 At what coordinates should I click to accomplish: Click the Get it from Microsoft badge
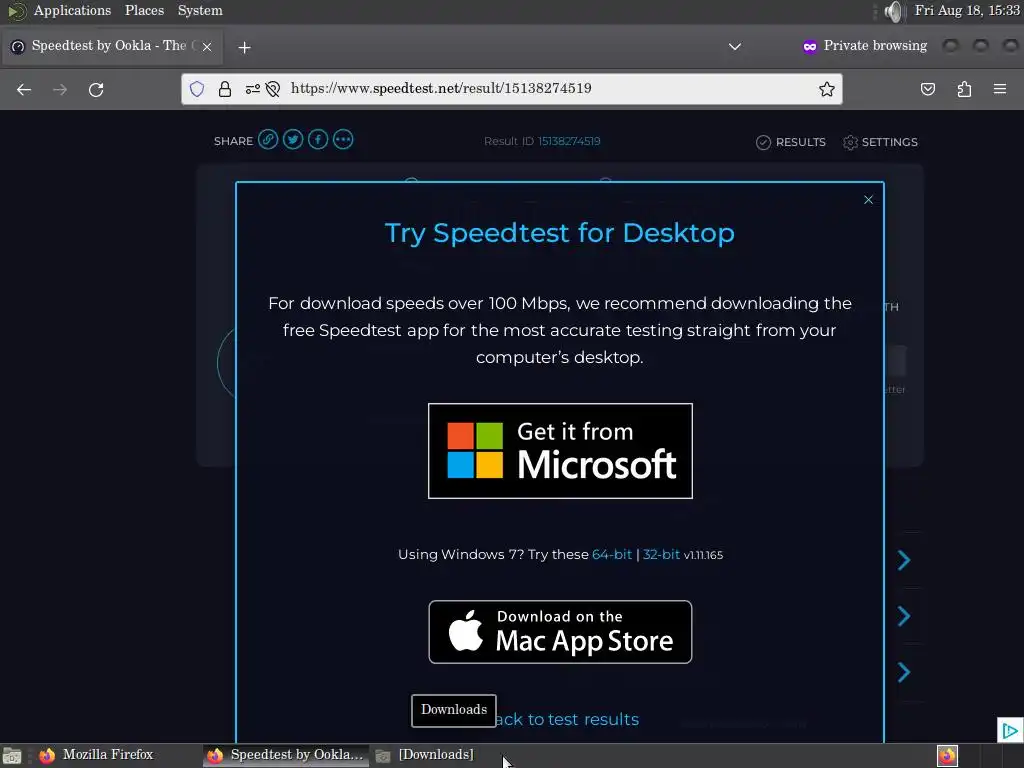click(x=560, y=451)
